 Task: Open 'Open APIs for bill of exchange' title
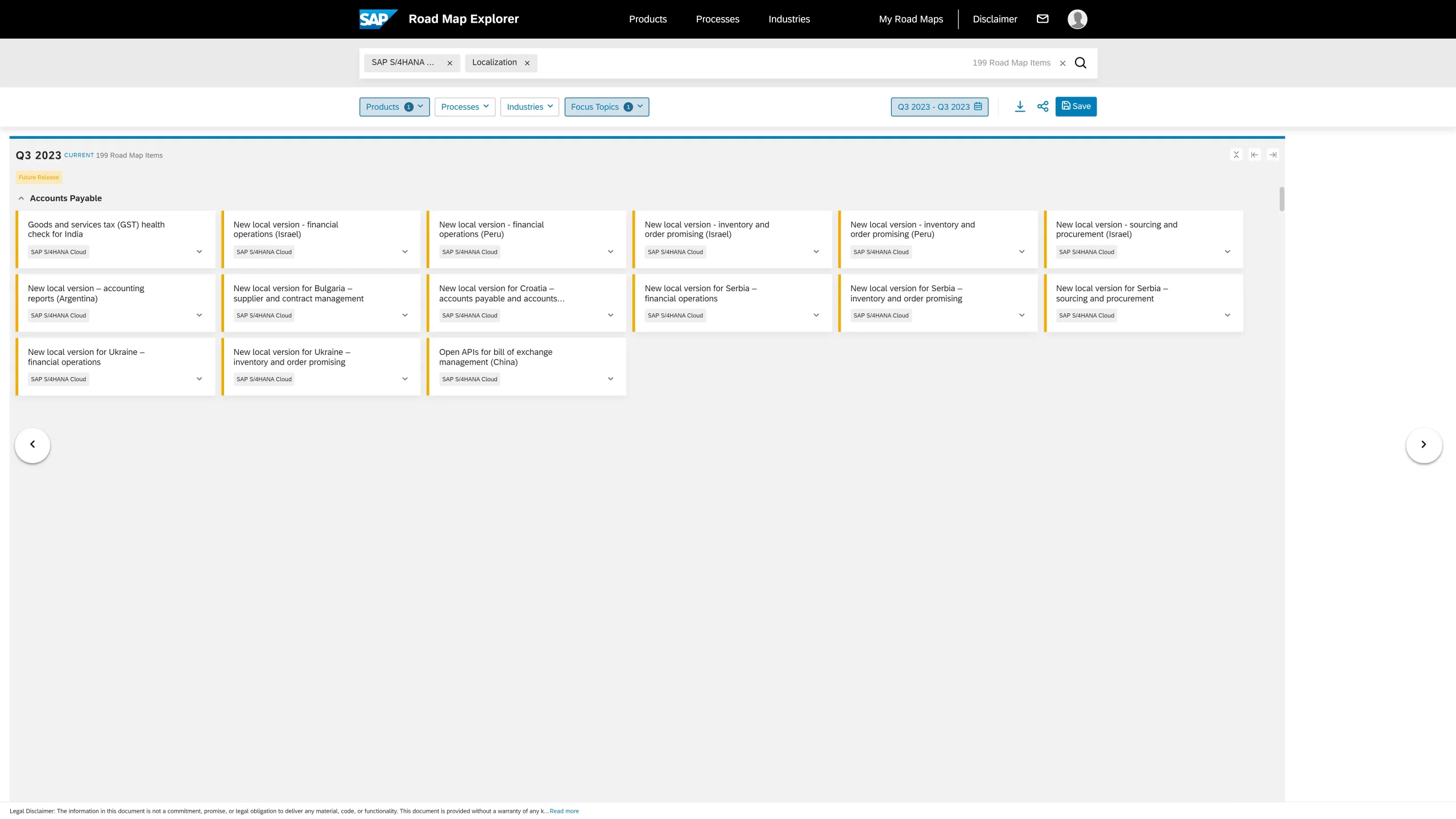tap(495, 357)
